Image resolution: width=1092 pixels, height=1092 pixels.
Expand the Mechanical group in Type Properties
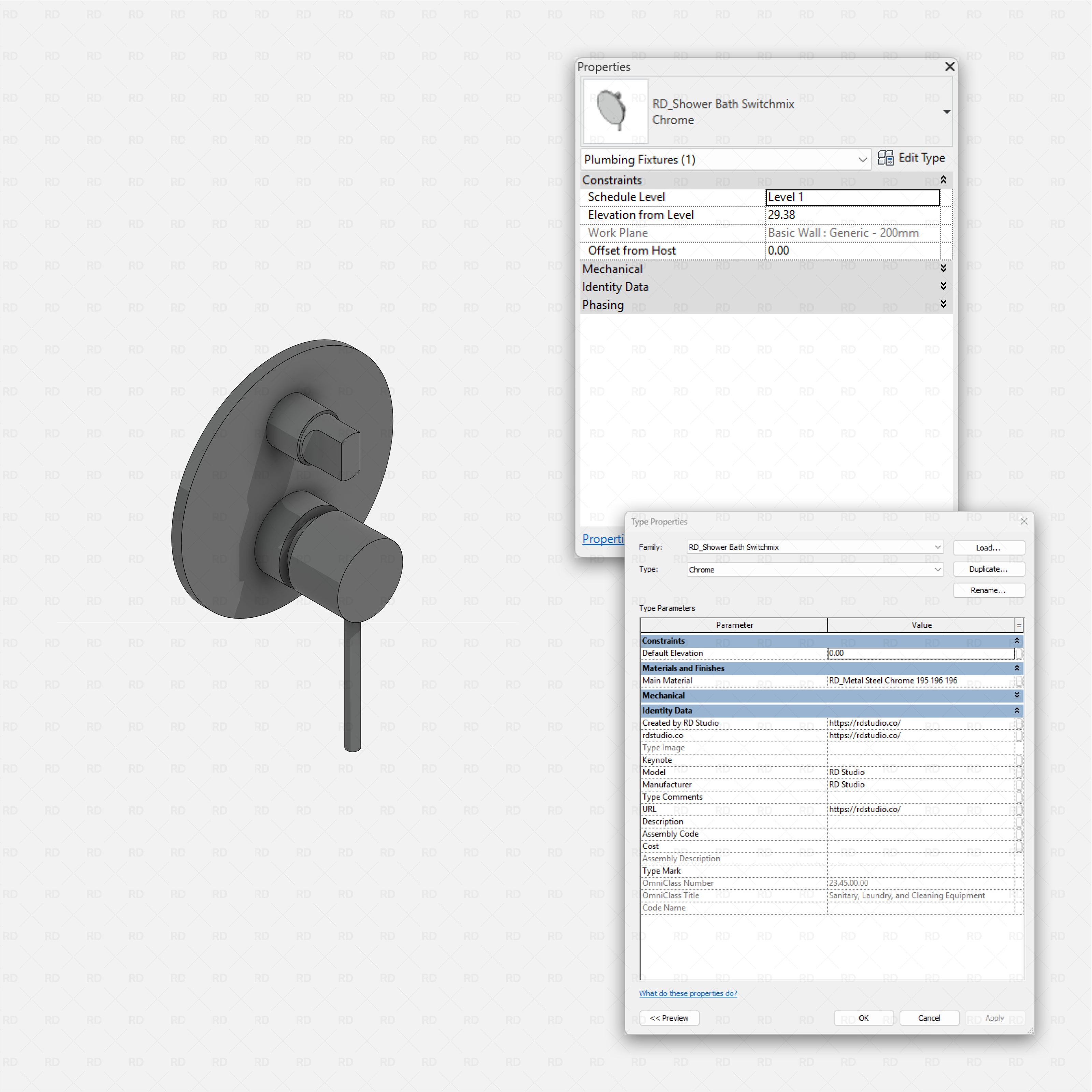point(1017,695)
